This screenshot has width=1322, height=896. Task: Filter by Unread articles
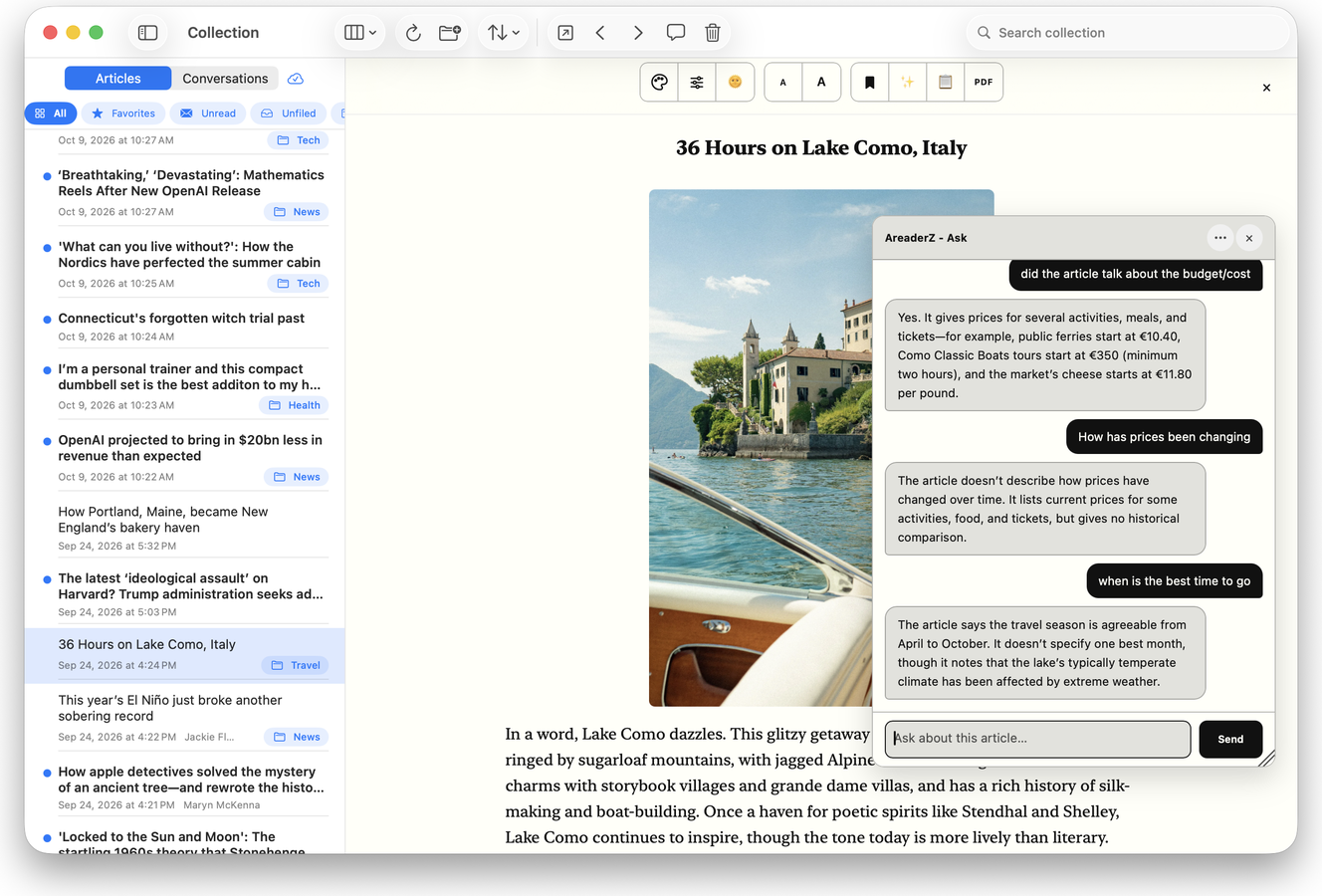tap(208, 113)
